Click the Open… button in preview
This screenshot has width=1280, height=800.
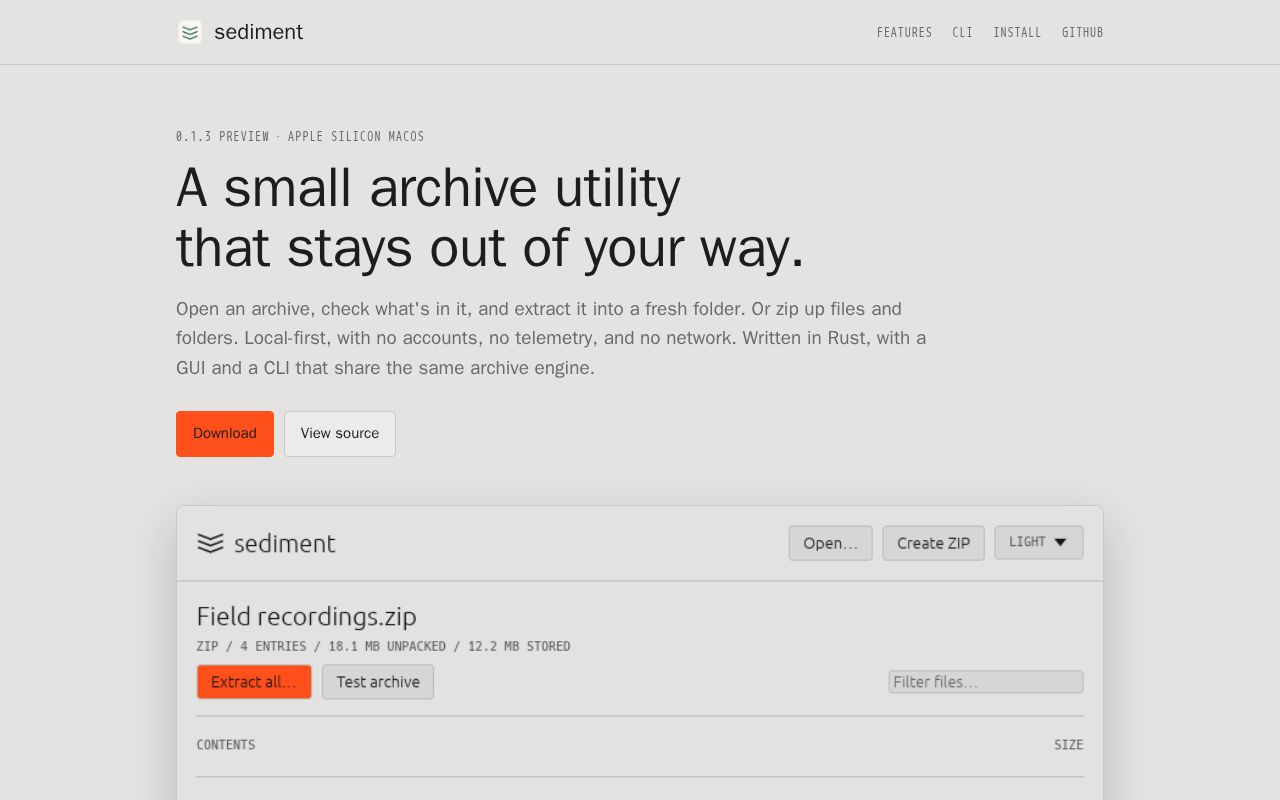(831, 543)
